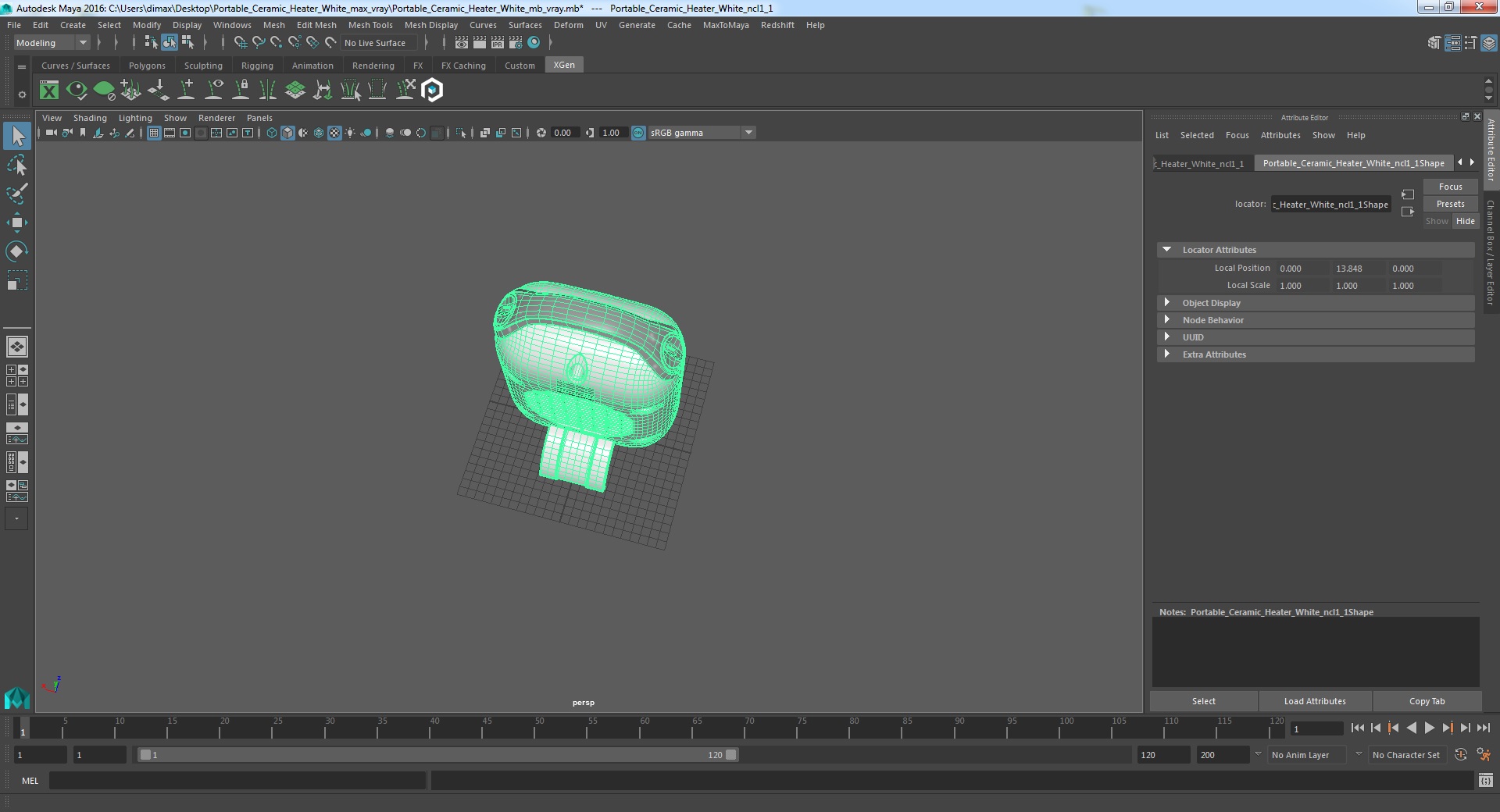Expand the UUID section

click(1166, 337)
